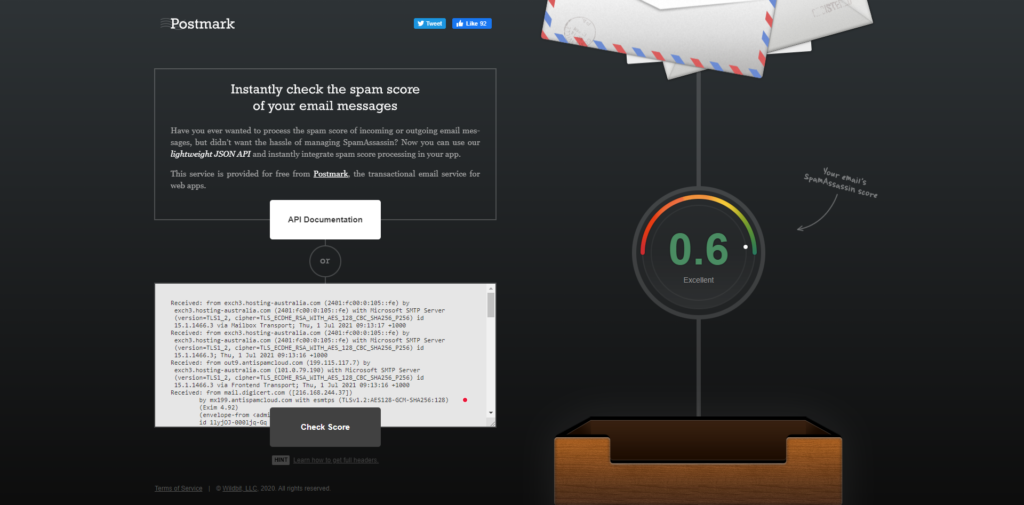Click the line Received: from out9.antispamcloud.com
This screenshot has height=505, width=1024.
click(270, 362)
